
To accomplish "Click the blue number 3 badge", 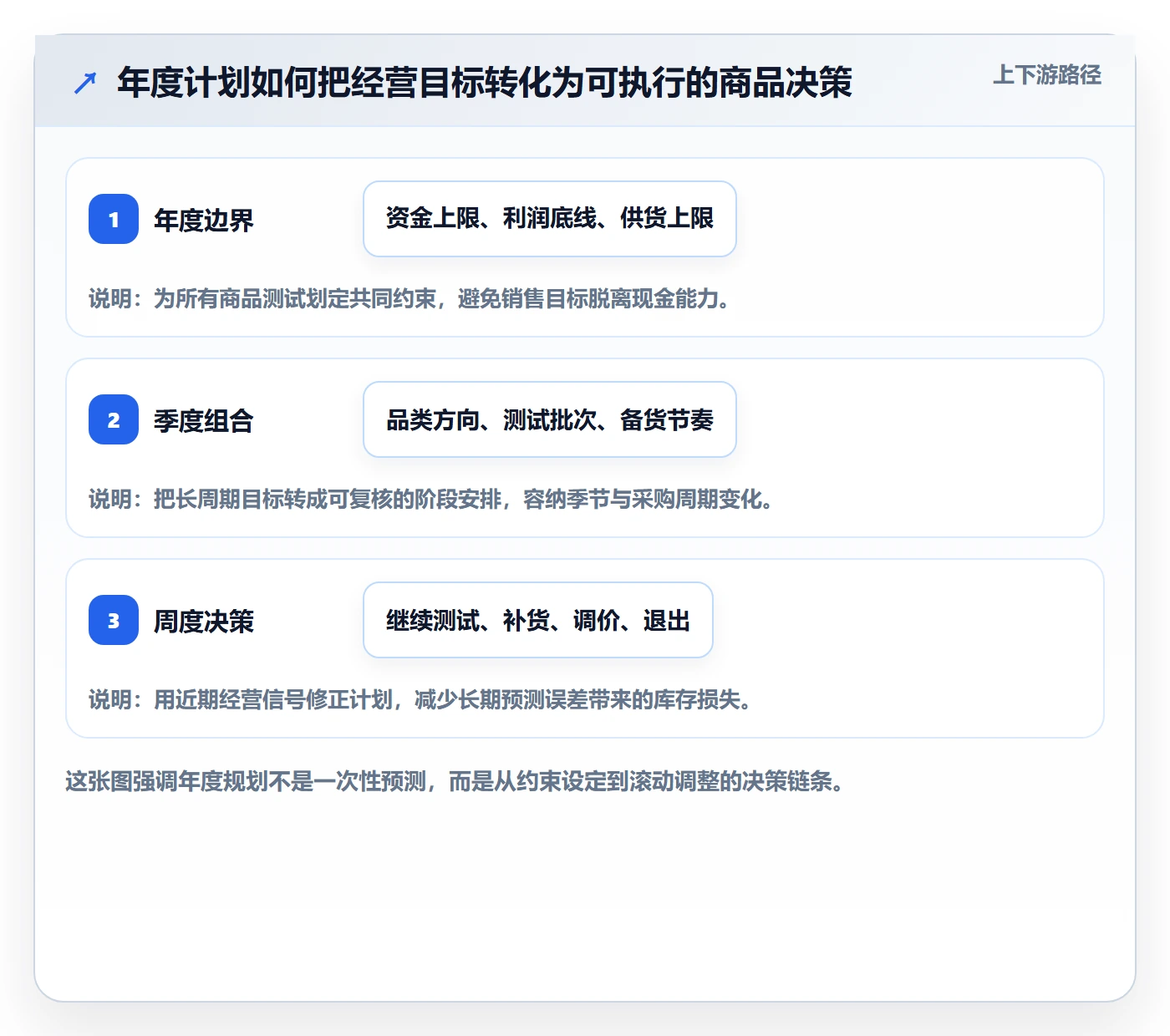I will pos(114,620).
